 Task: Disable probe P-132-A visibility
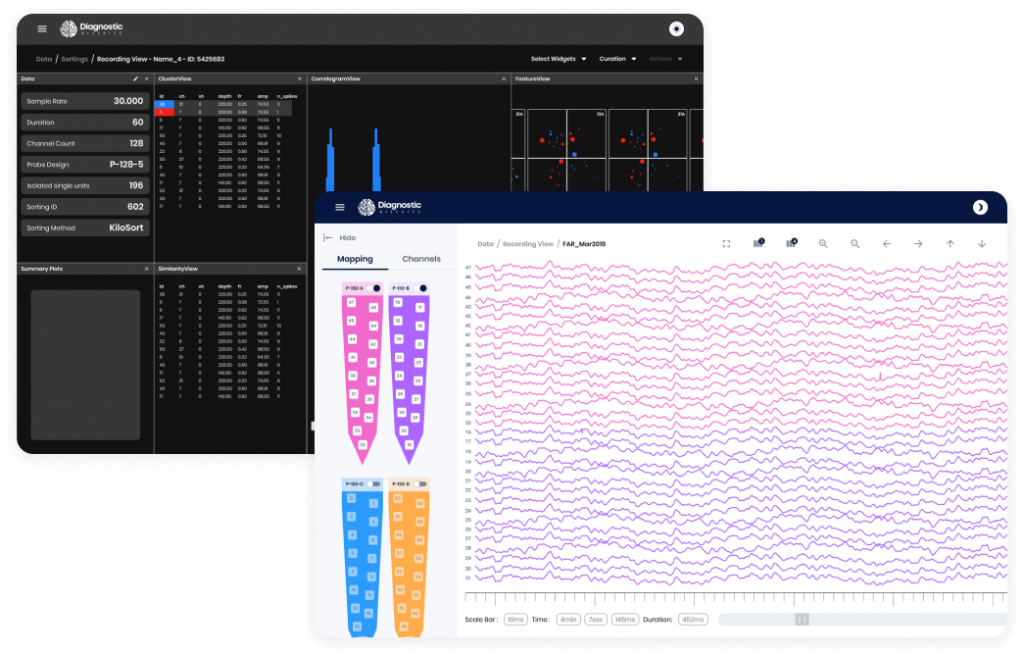coord(375,288)
